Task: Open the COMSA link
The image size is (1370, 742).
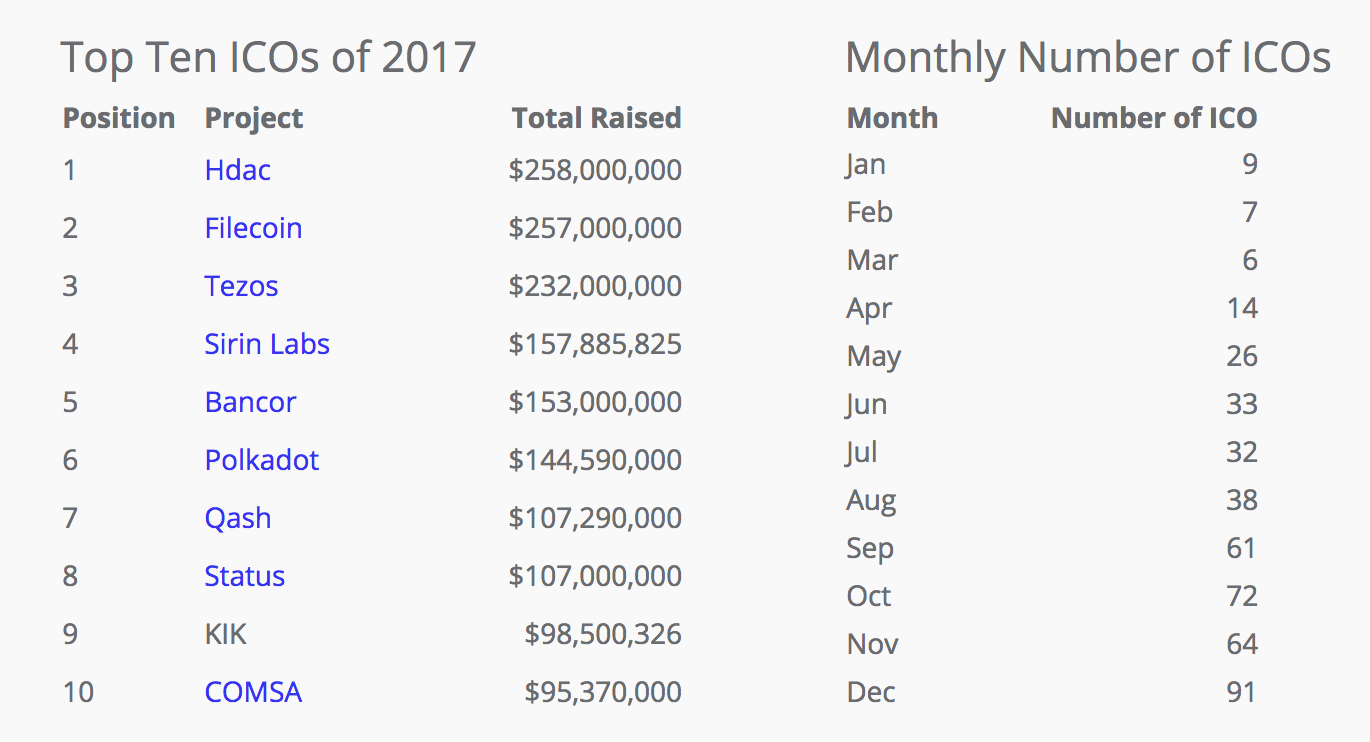Action: 253,692
